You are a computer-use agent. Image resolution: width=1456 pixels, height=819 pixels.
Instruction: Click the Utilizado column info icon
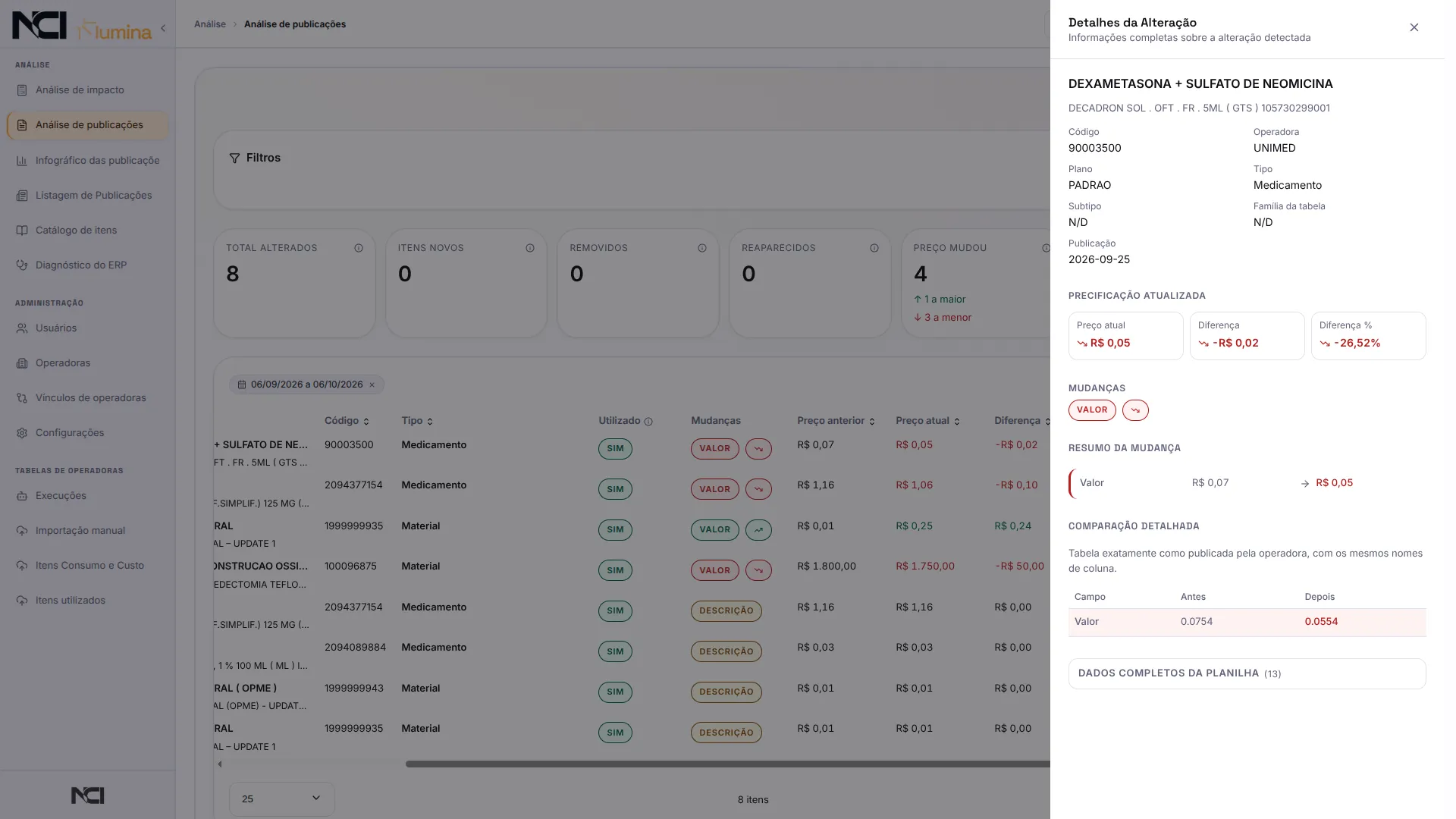coord(648,422)
